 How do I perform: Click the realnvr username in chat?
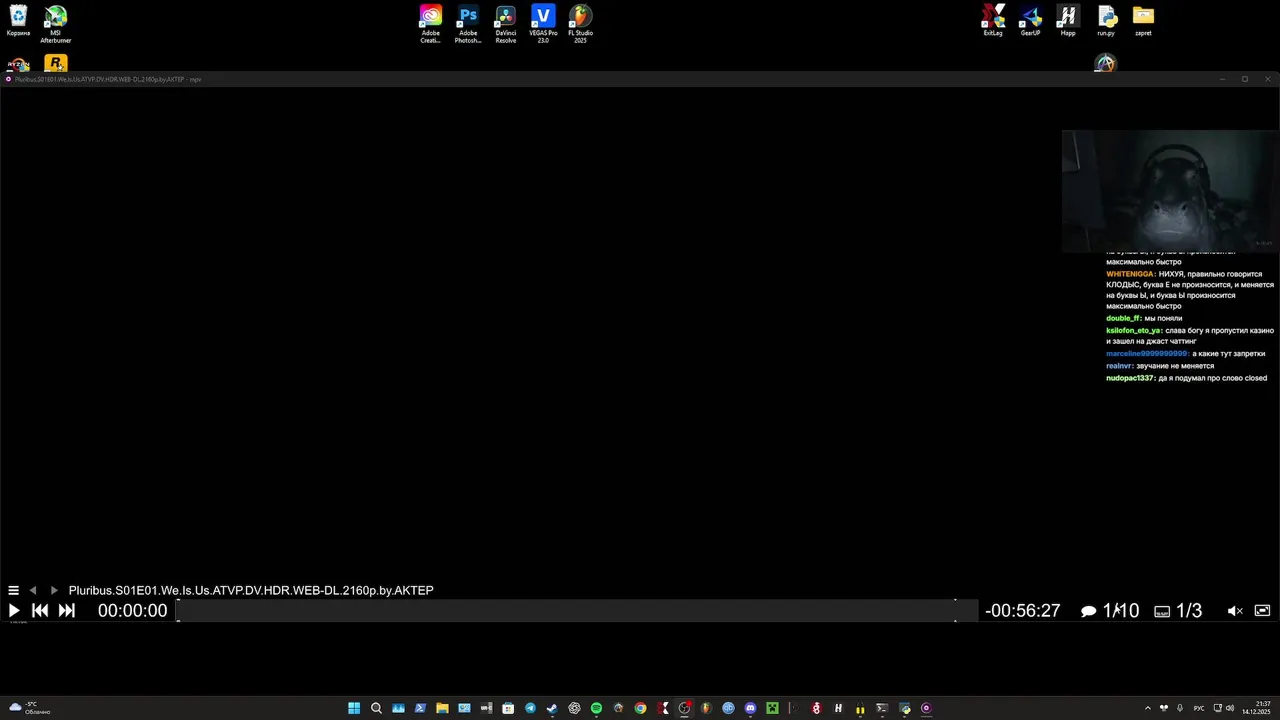(x=1120, y=366)
